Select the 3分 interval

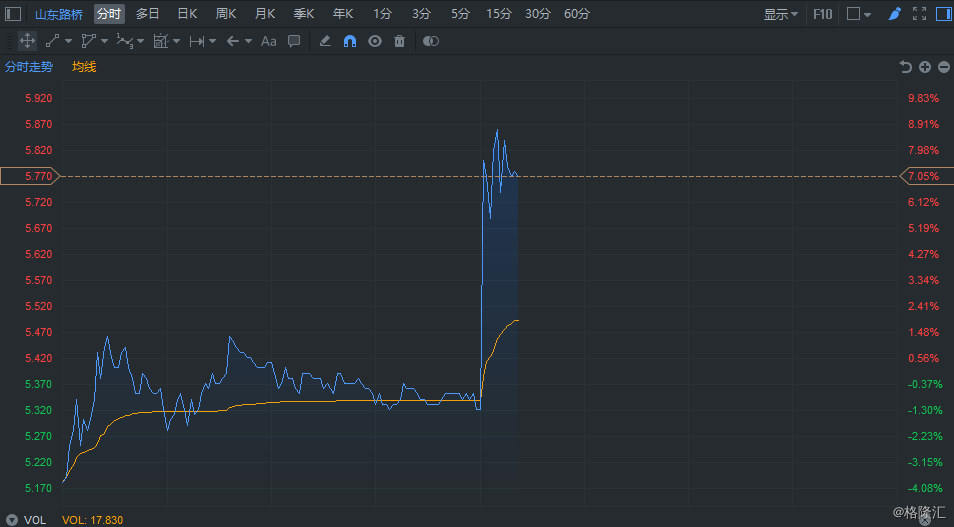tap(421, 13)
